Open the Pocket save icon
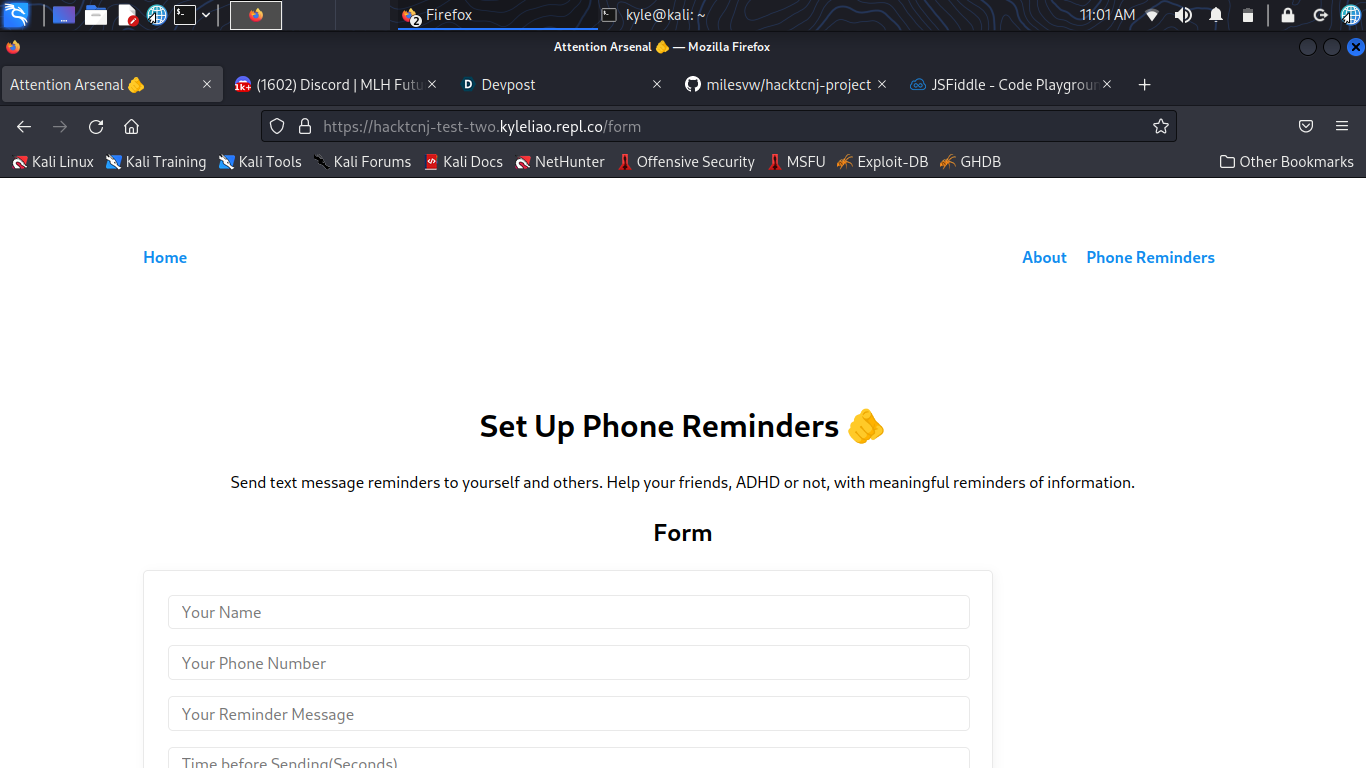 point(1306,127)
